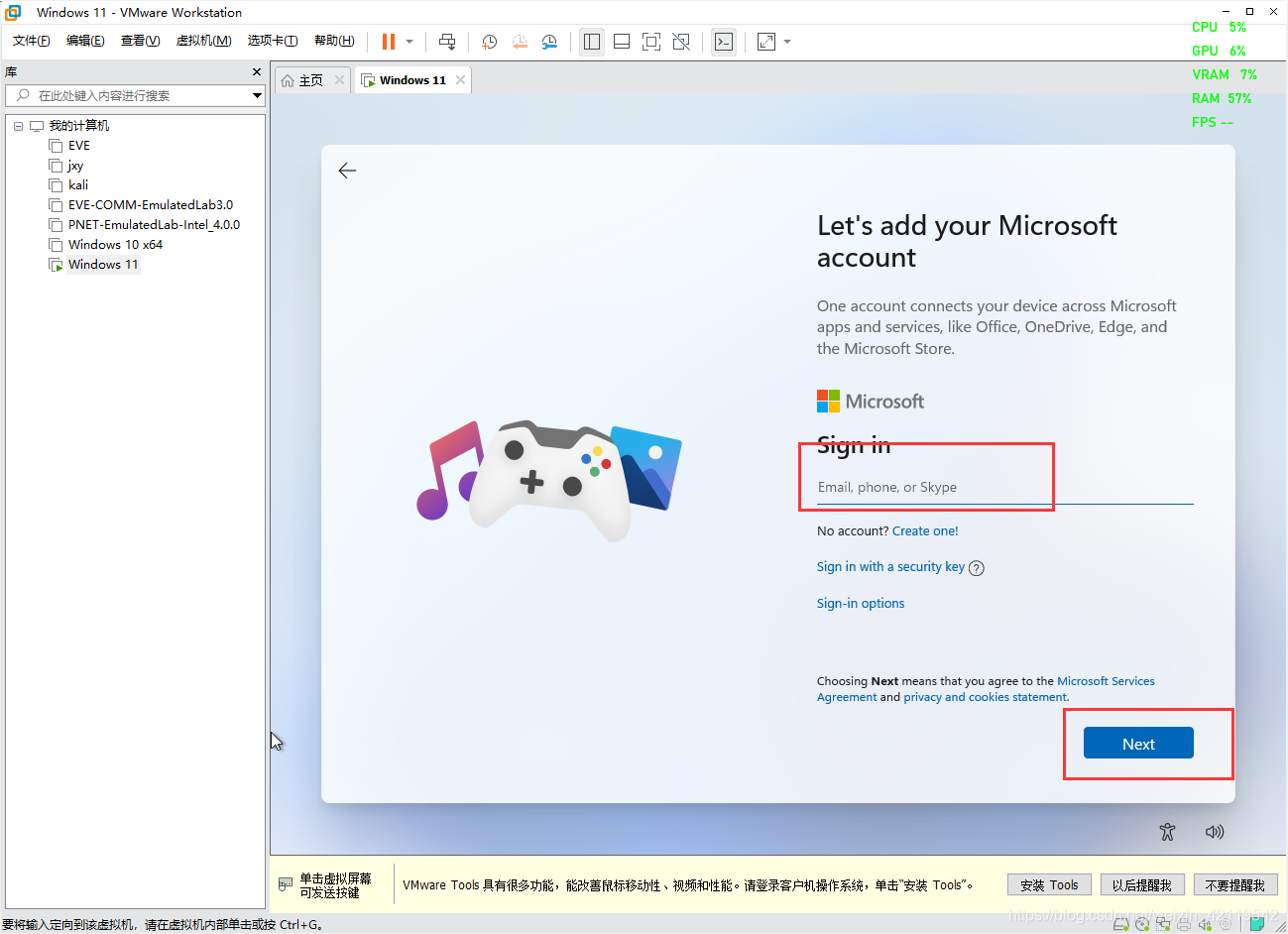This screenshot has height=934, width=1288.
Task: Collapse the 我的计算机 tree node
Action: click(18, 126)
